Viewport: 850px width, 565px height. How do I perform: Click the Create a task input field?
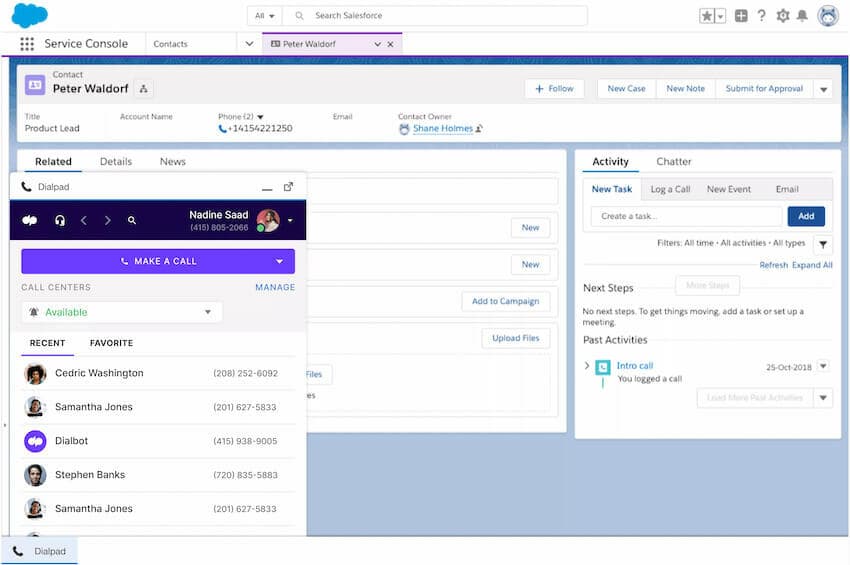pyautogui.click(x=686, y=216)
